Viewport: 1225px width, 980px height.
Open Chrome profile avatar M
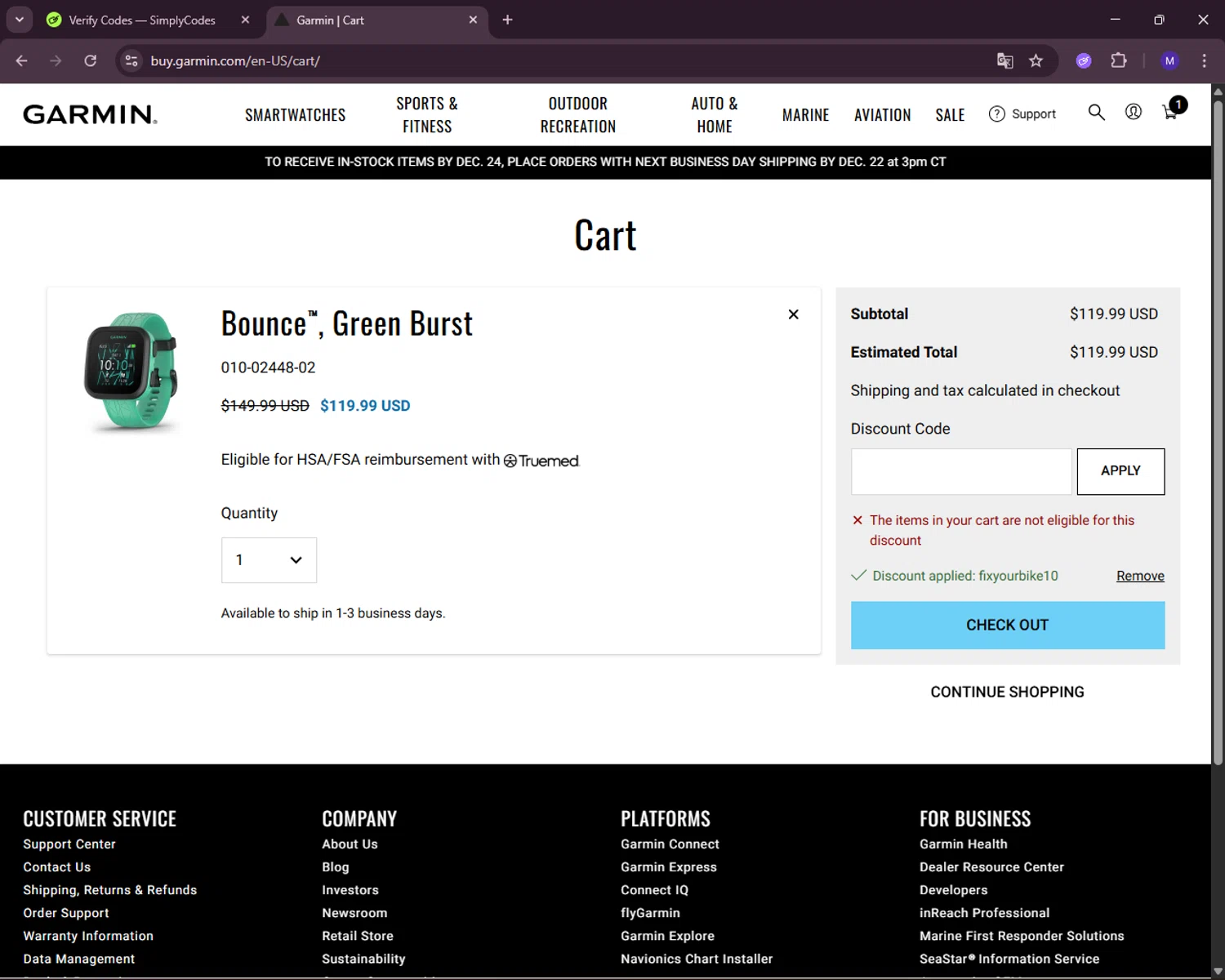point(1169,60)
